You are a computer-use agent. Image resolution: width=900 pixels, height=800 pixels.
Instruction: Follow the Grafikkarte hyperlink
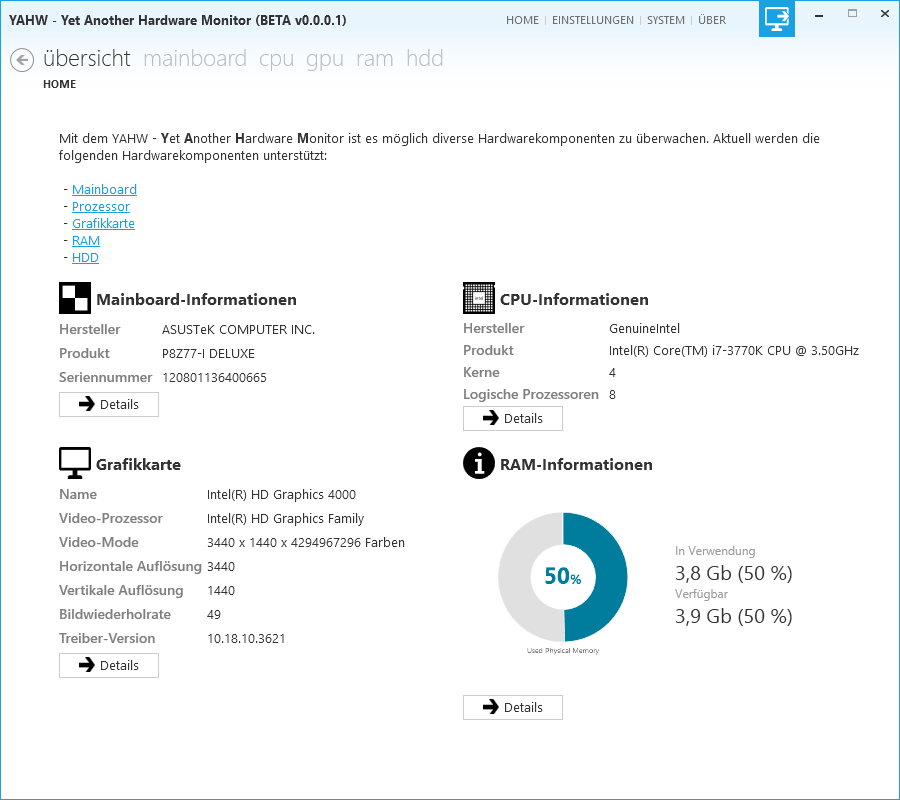click(x=103, y=224)
